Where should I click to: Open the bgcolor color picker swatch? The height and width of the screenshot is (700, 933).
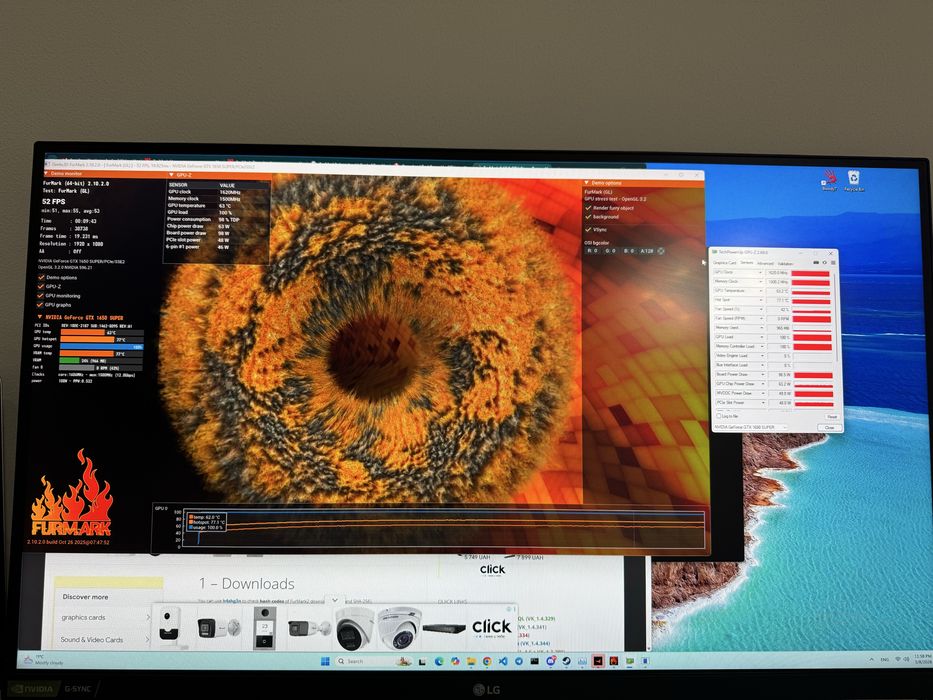[660, 251]
